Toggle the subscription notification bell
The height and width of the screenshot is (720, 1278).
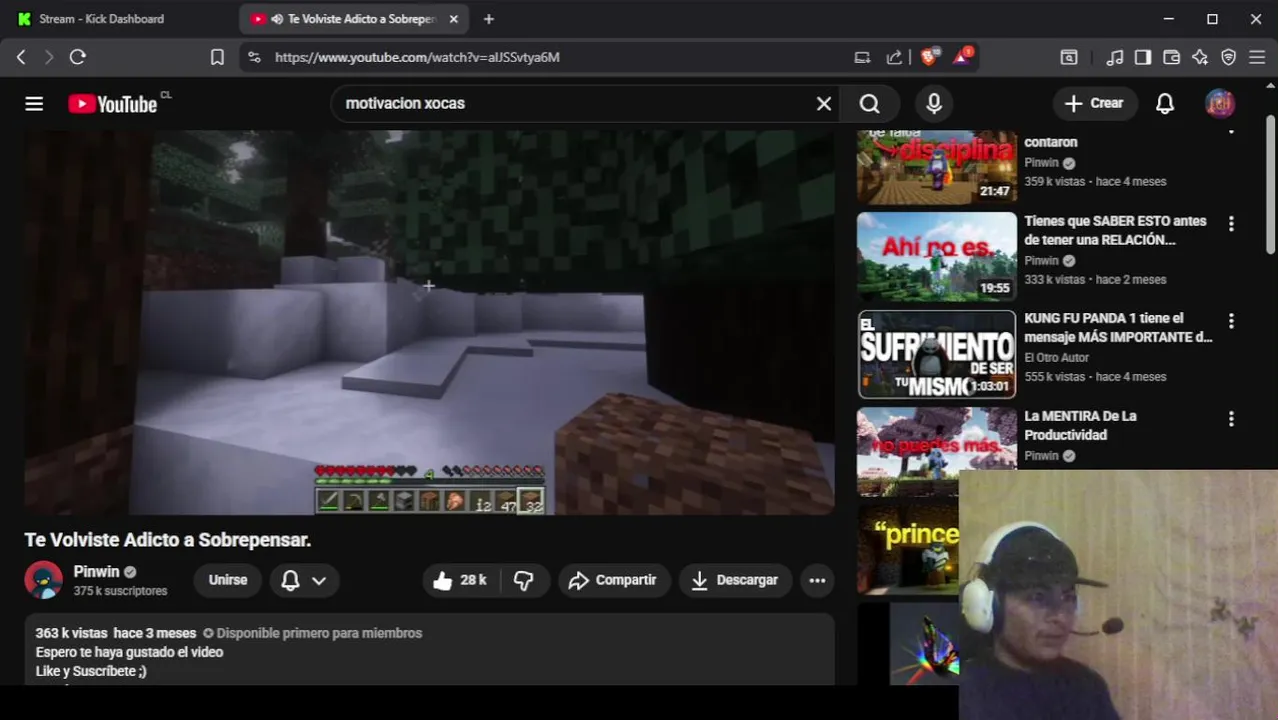(290, 580)
